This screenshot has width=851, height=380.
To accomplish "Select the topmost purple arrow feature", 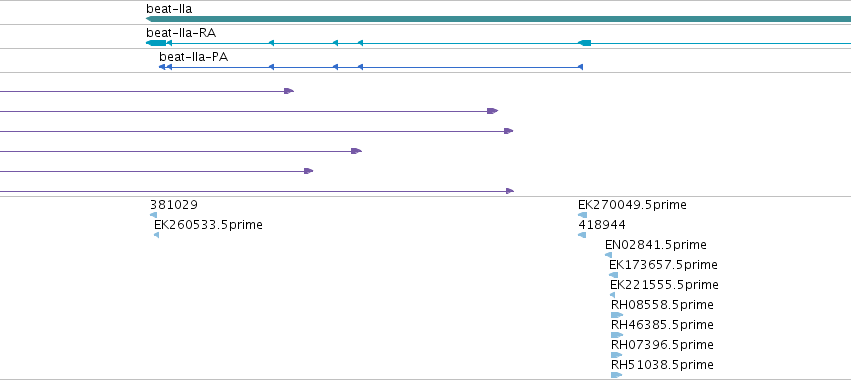I will [147, 91].
